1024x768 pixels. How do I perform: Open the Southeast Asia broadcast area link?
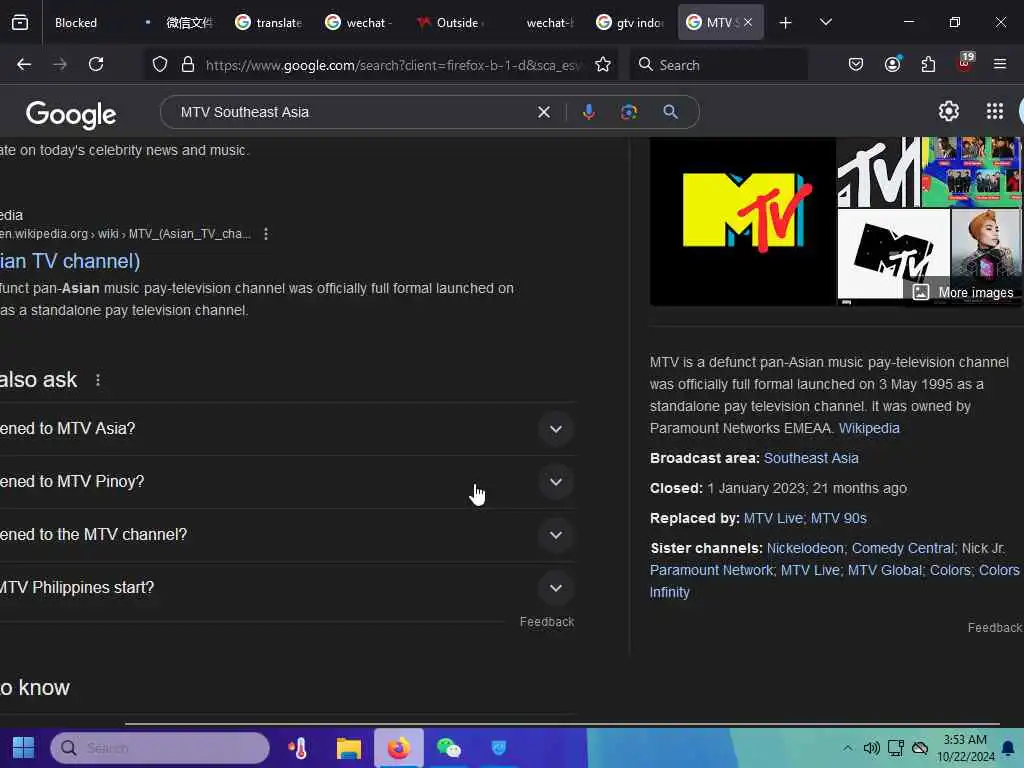(x=811, y=458)
